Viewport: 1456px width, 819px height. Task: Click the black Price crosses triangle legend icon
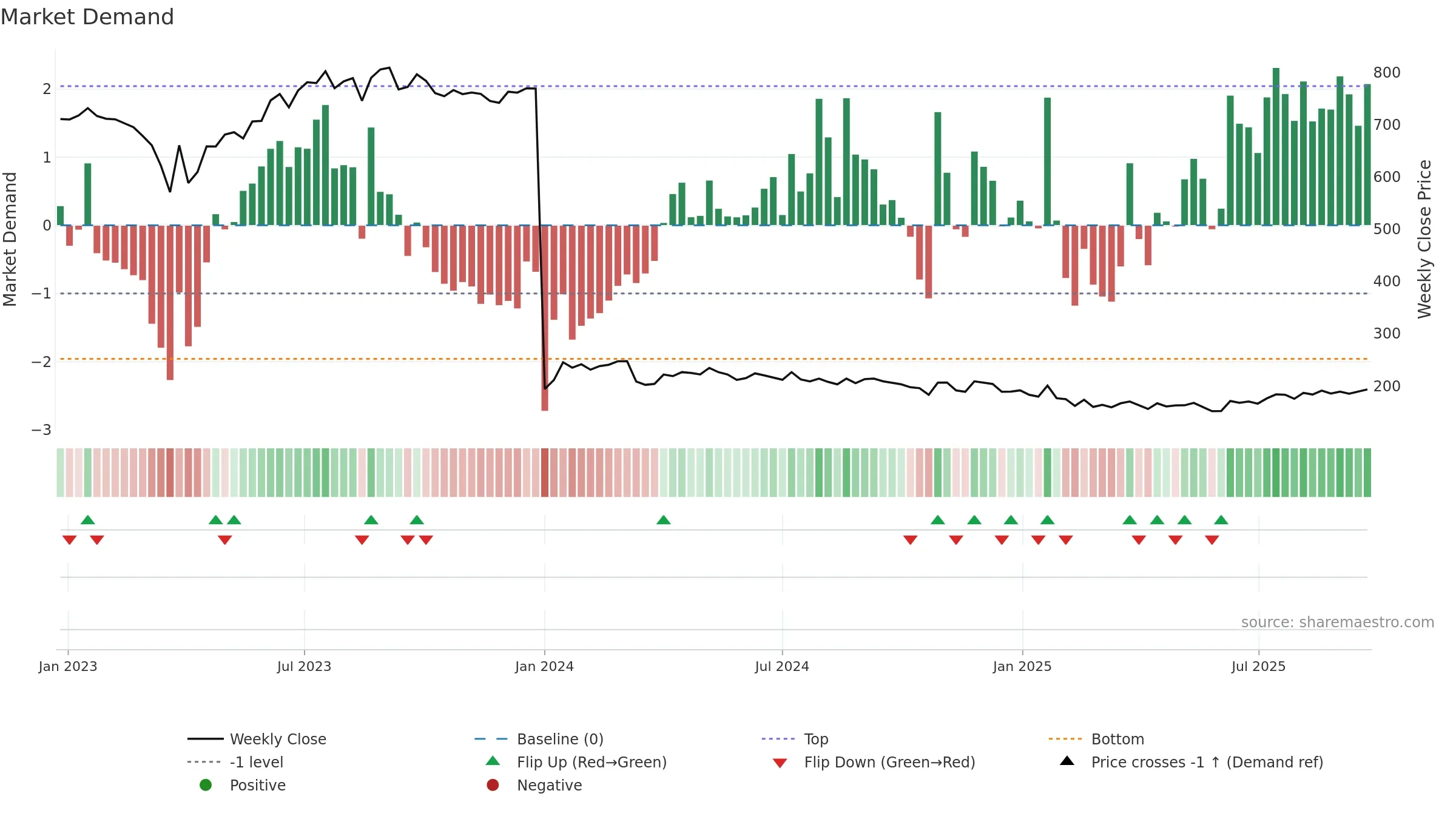pyautogui.click(x=1067, y=761)
